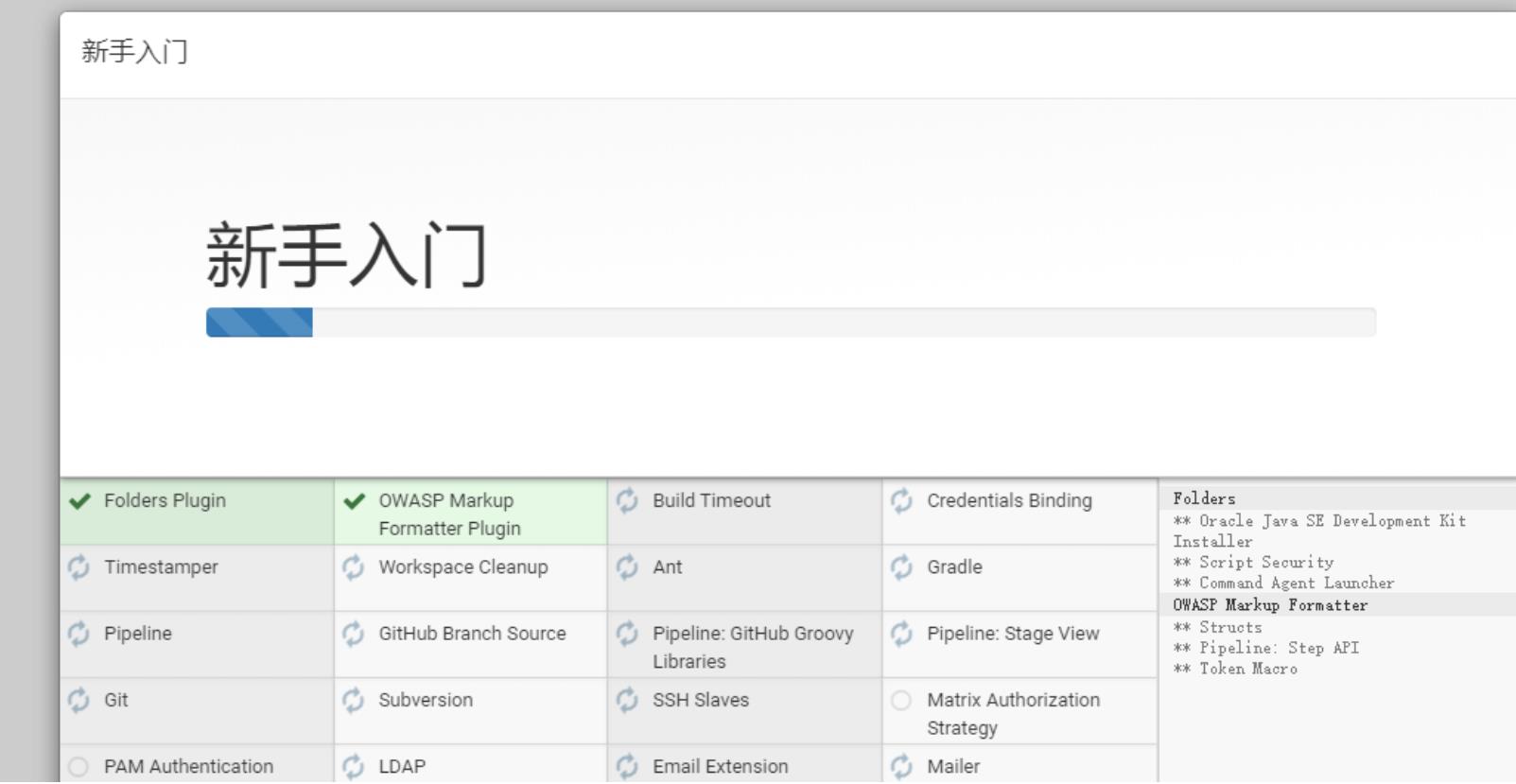
Task: Click the 新手入门 title in the dialog header
Action: click(134, 51)
